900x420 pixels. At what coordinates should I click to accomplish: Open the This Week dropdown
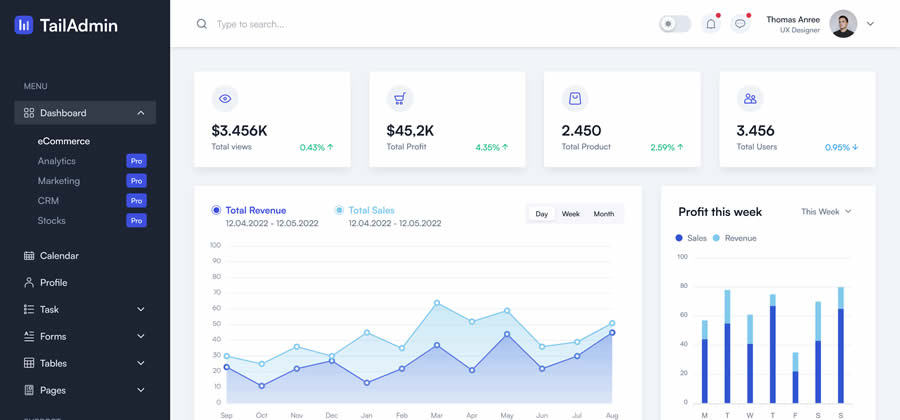pyautogui.click(x=826, y=212)
